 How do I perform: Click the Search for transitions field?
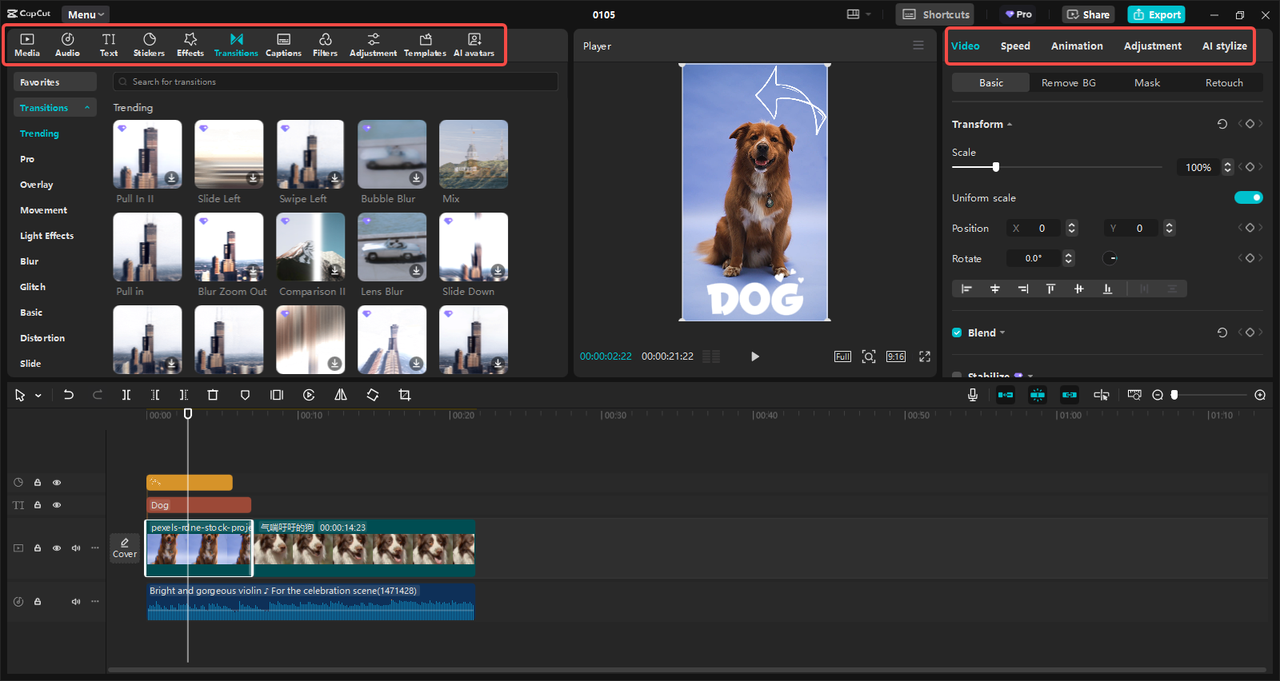[x=335, y=82]
